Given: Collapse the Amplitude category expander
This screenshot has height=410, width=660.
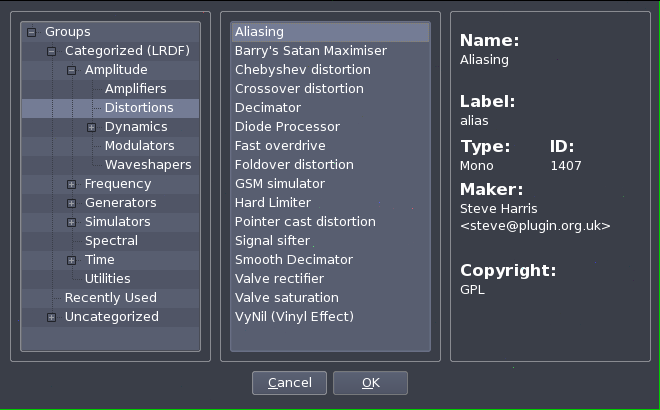Looking at the screenshot, I should coord(72,70).
